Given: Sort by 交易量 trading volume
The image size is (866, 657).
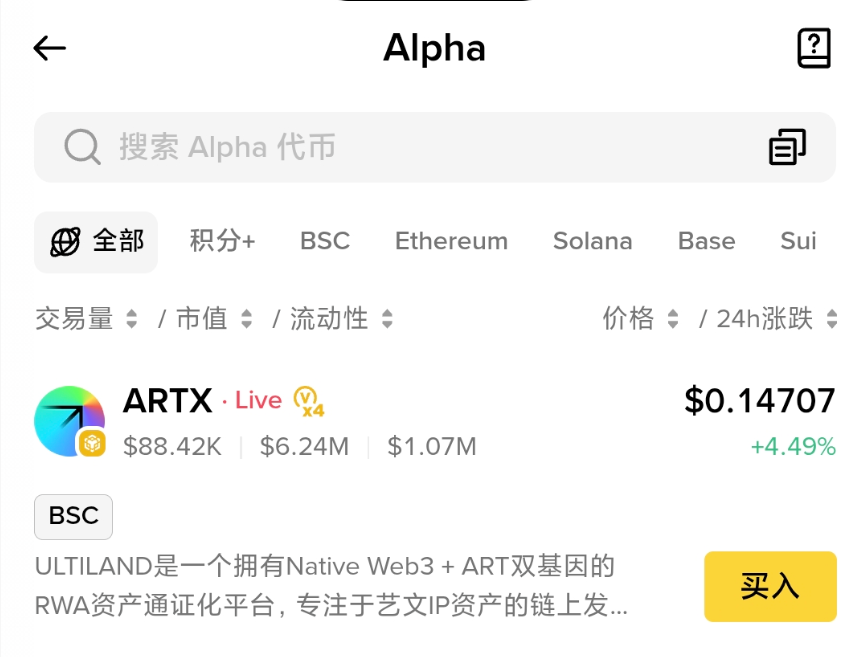Looking at the screenshot, I should (x=86, y=319).
